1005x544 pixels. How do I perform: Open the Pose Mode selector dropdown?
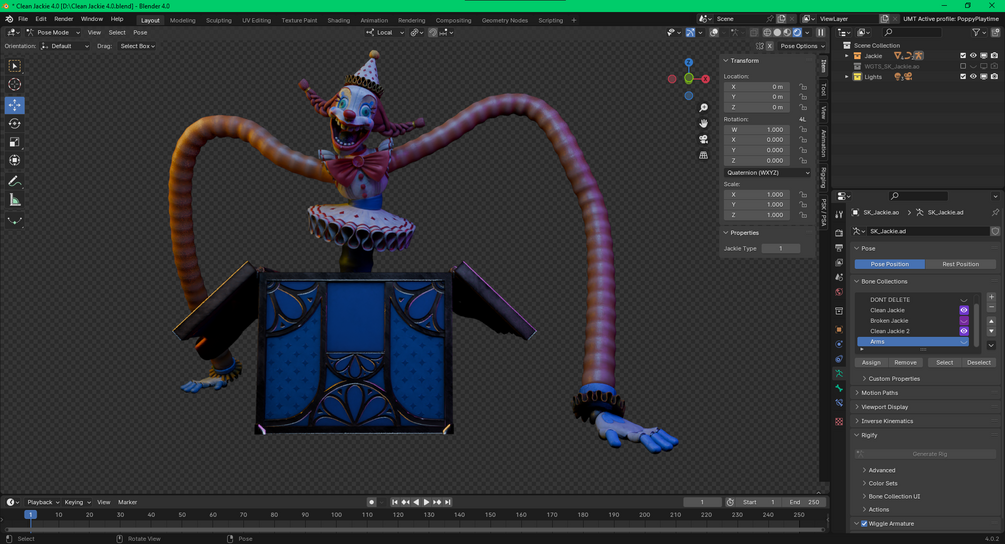[x=53, y=32]
